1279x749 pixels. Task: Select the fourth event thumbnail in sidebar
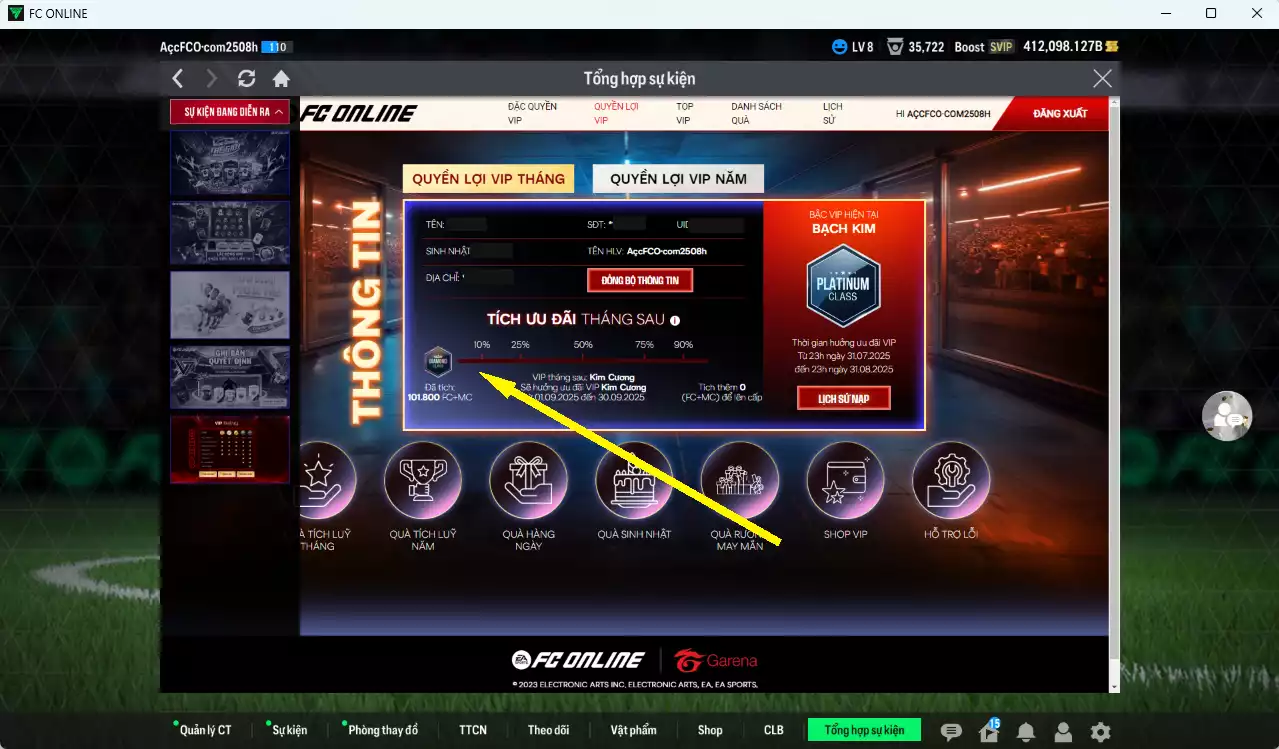[230, 376]
